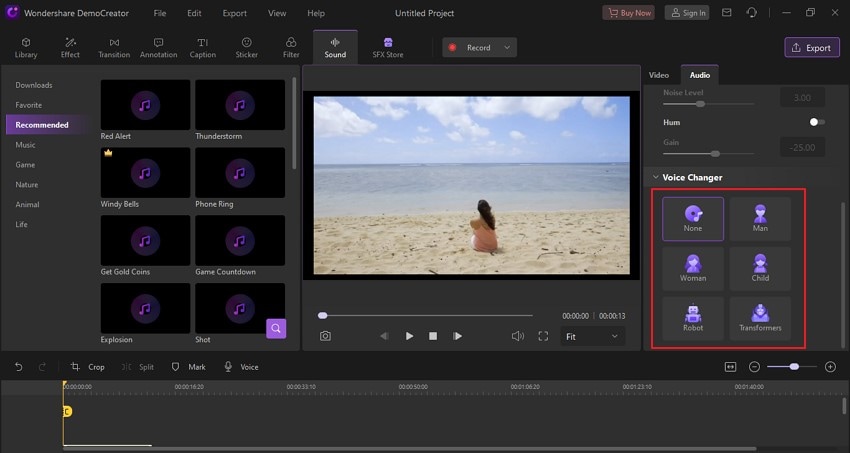Play the preview video
Screen dimensions: 850x453
tap(409, 336)
